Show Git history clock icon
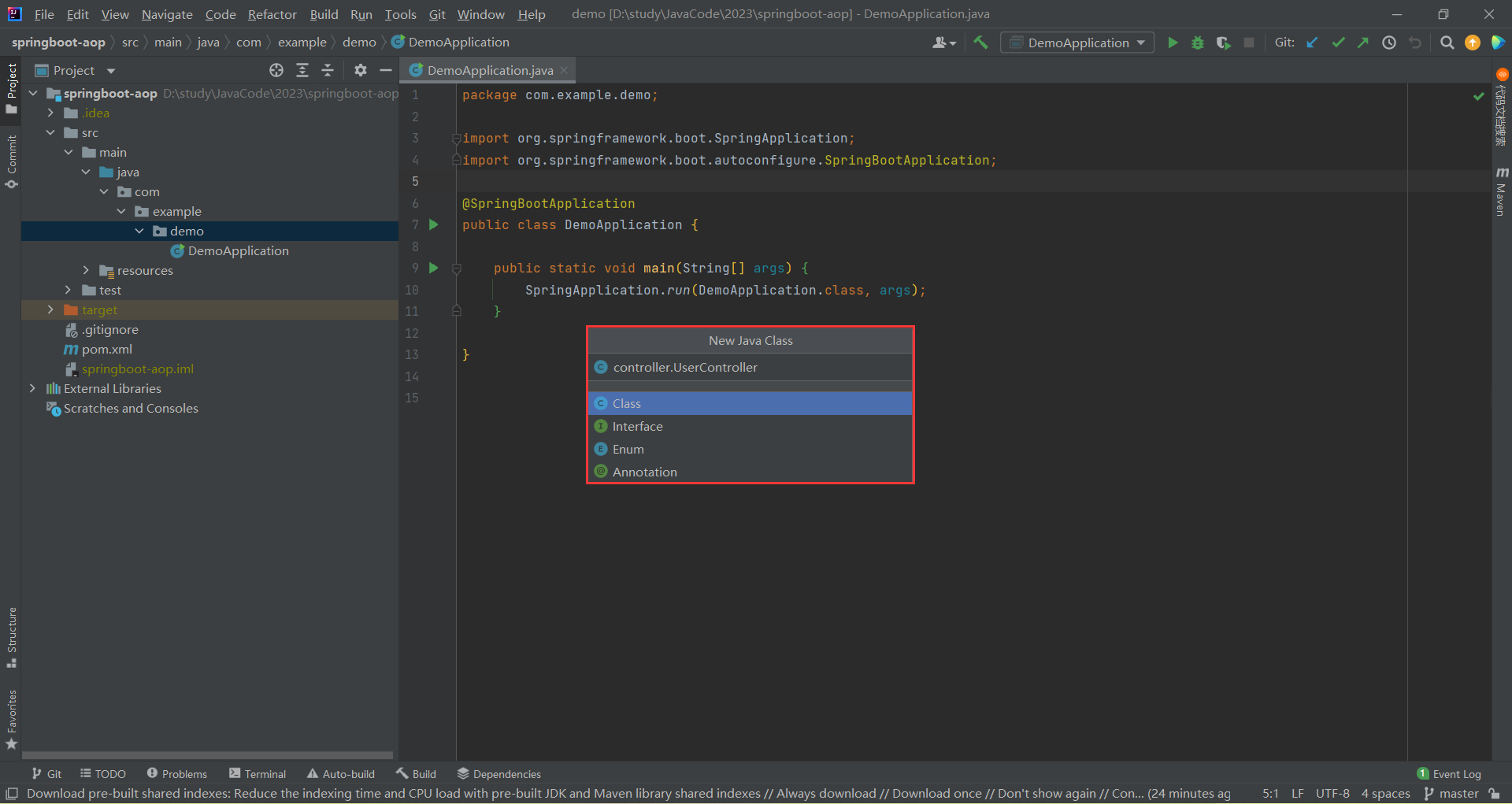The image size is (1512, 804). coord(1389,43)
